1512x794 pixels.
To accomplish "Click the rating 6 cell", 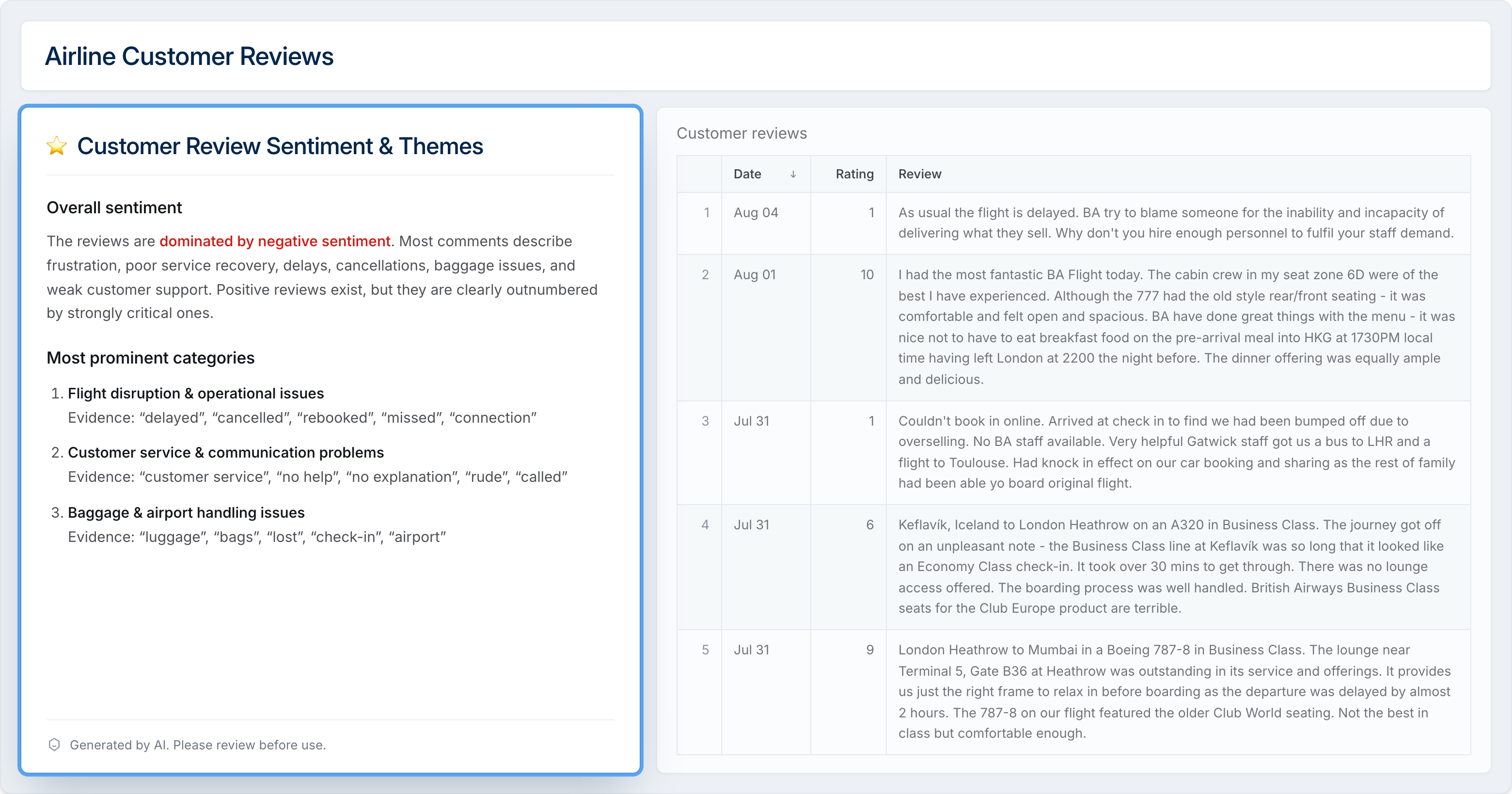I will point(848,567).
